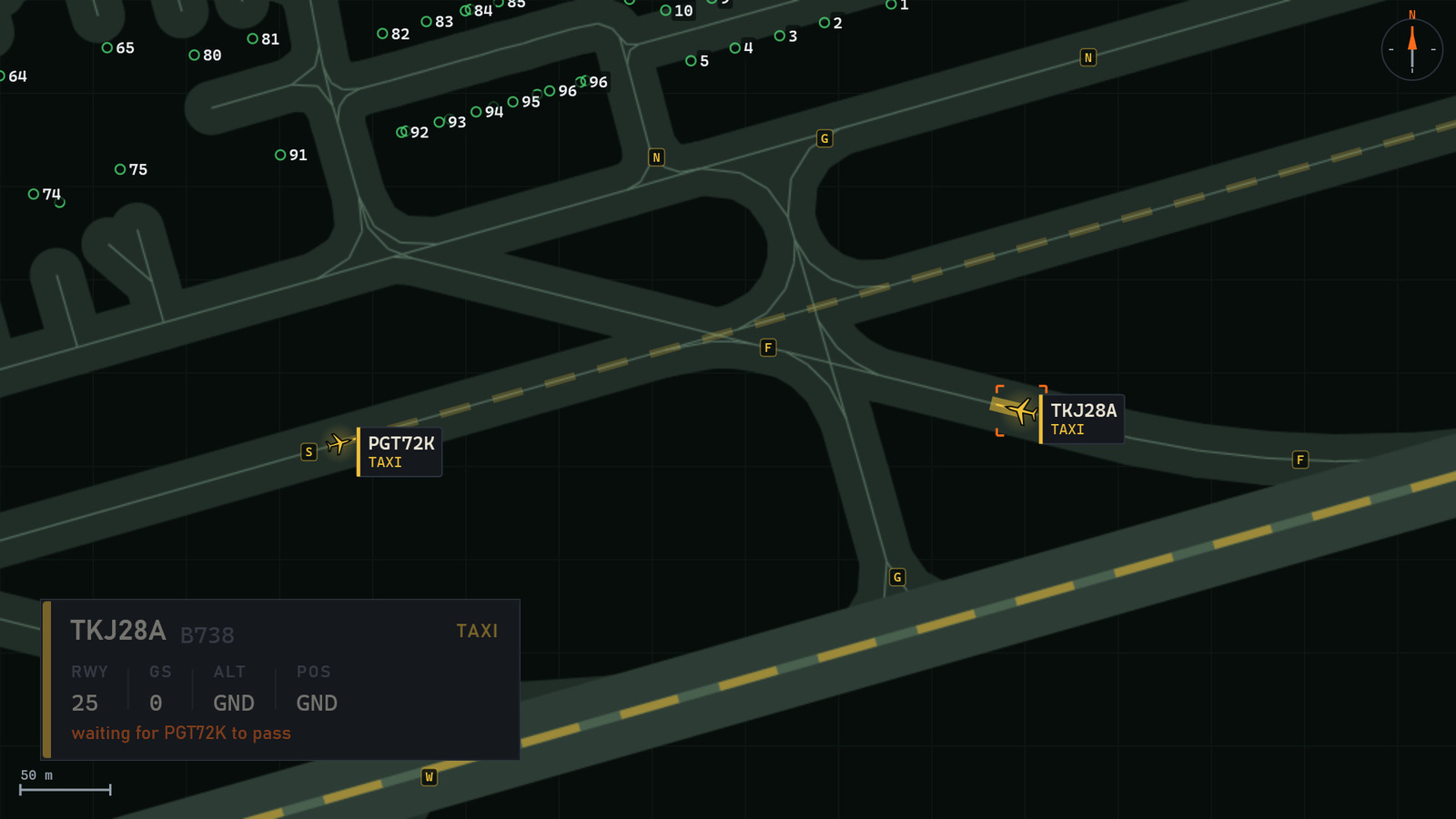Screen dimensions: 1456x819
Task: Click the RWY value 25
Action: point(85,703)
